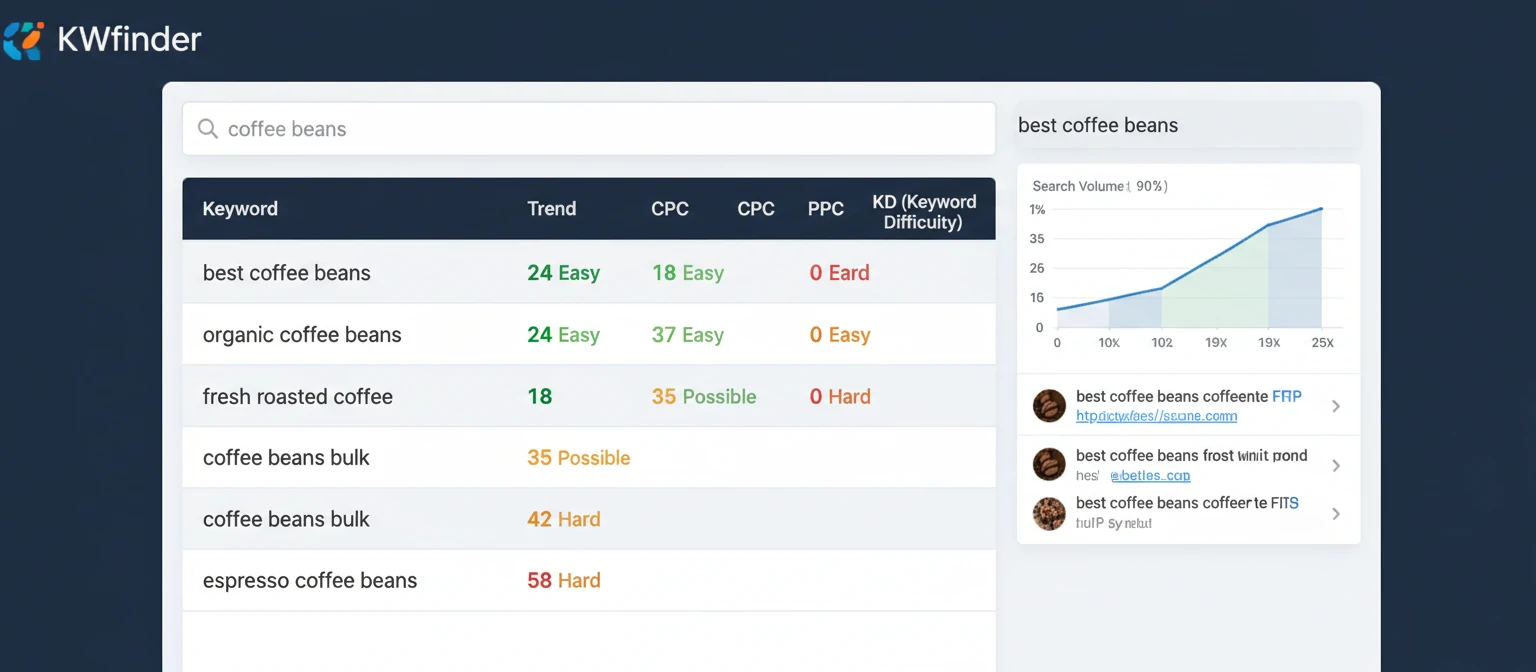Expand the first 'best coffee beans coffeente' result
Screen dimensions: 1536x672
[x=1337, y=405]
